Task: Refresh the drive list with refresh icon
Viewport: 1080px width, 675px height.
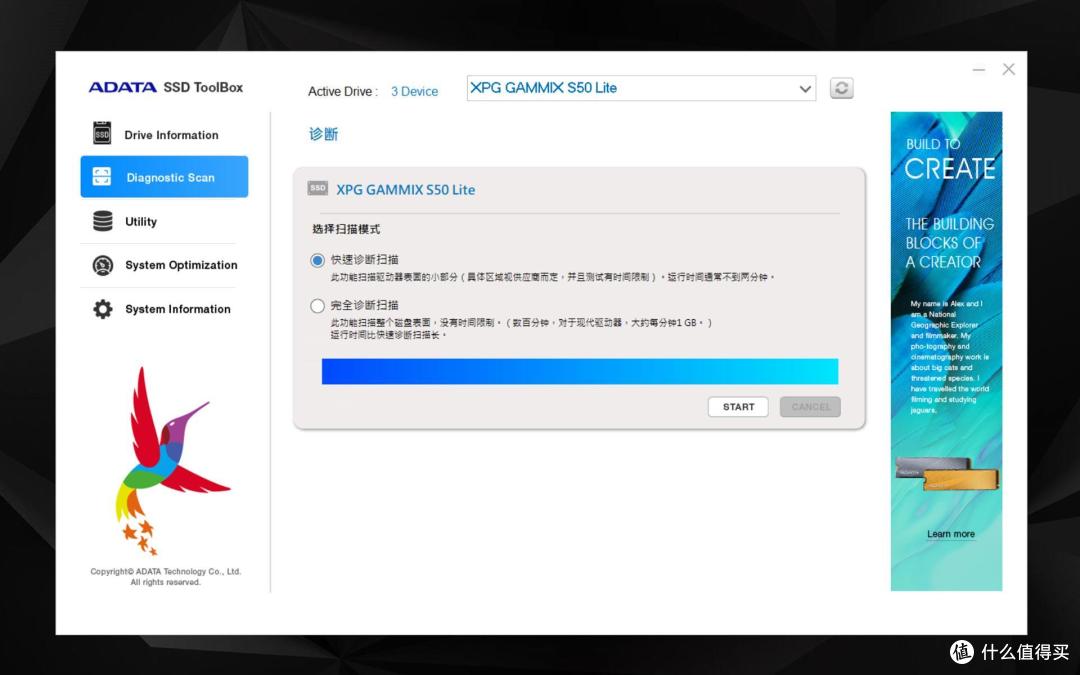Action: click(x=841, y=88)
